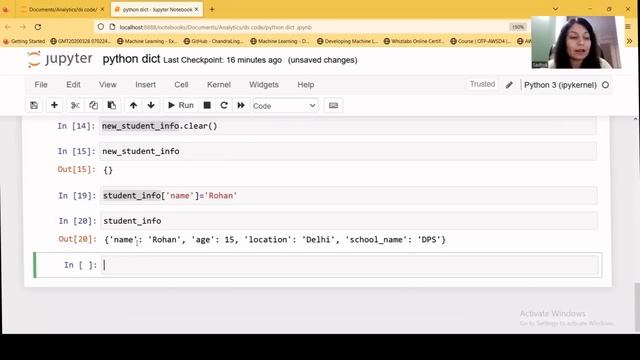640x360 pixels.
Task: Open the Firefox application hamburger menu
Action: point(628,27)
